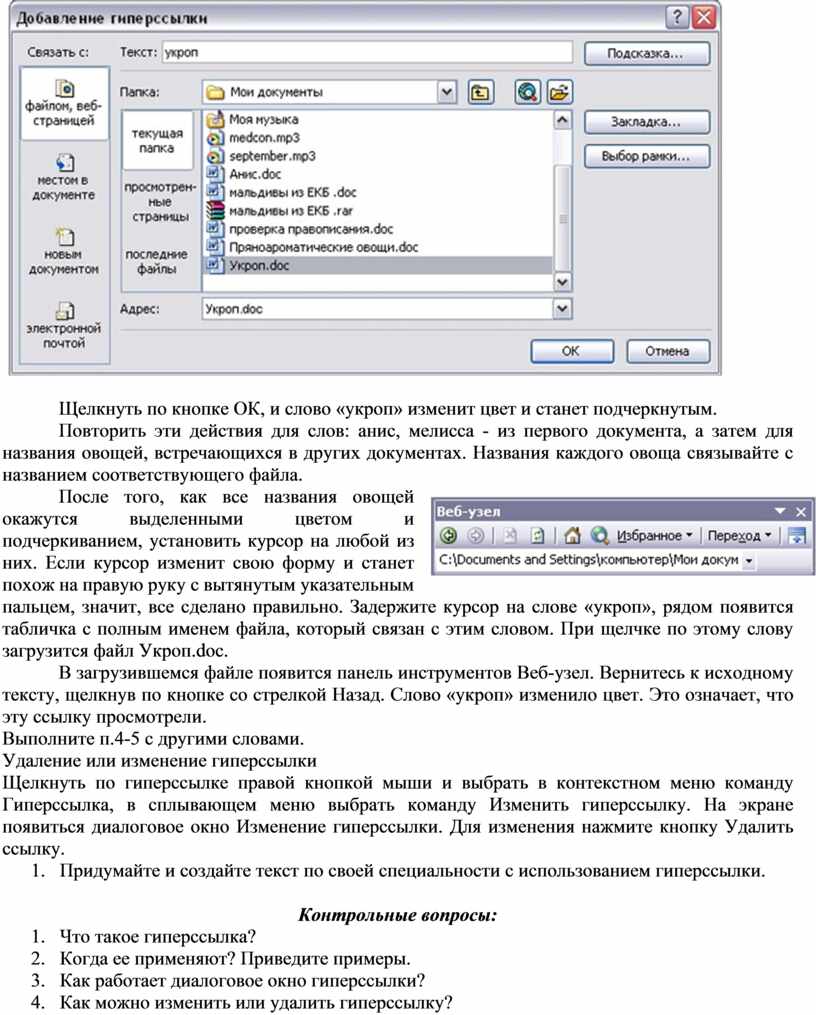Screen dimensions: 816x1015
Task: Click the show only Web toolbar icon
Action: click(x=797, y=535)
